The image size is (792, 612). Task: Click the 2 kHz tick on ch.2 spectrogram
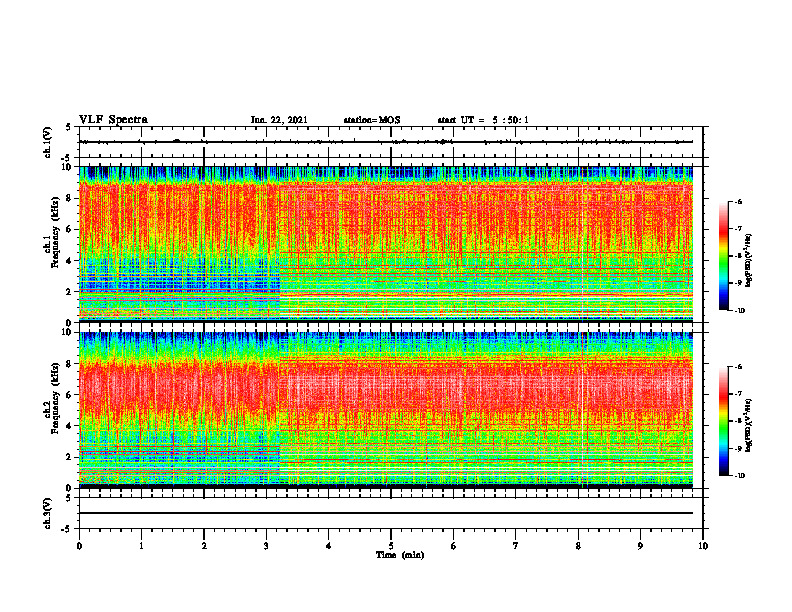click(x=69, y=457)
